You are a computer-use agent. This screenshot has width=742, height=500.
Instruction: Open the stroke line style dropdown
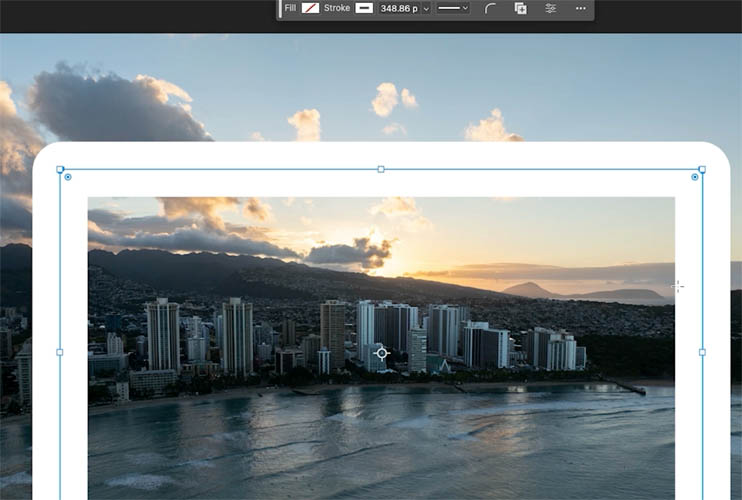pos(452,8)
